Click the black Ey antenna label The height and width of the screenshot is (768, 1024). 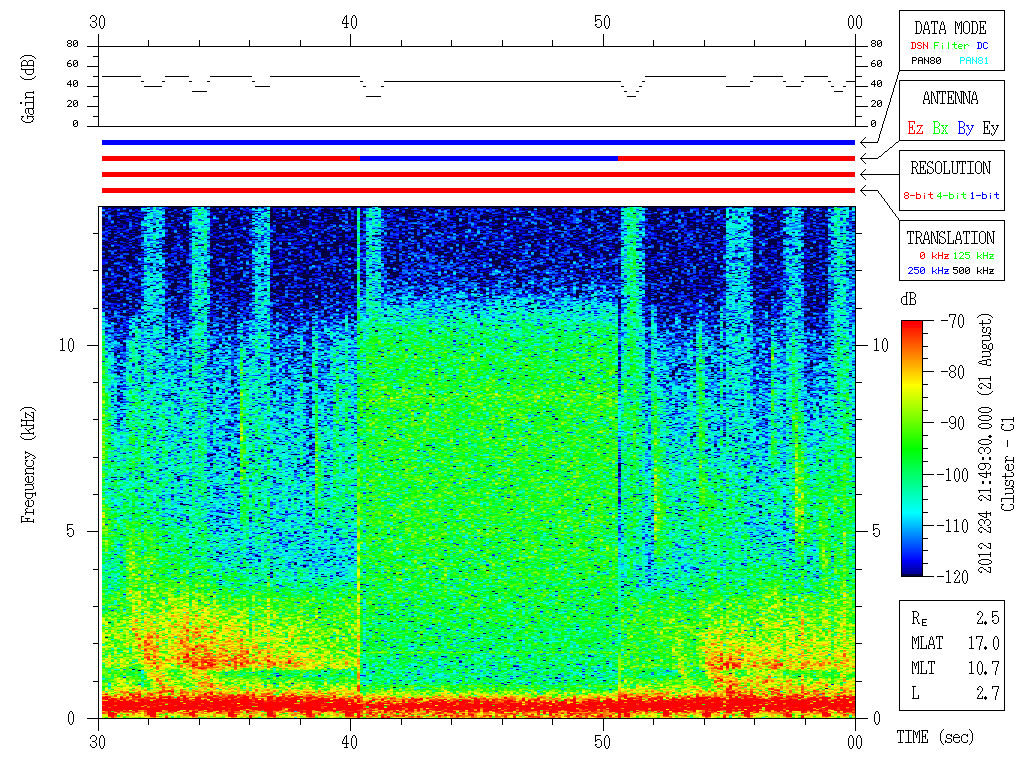[x=990, y=128]
